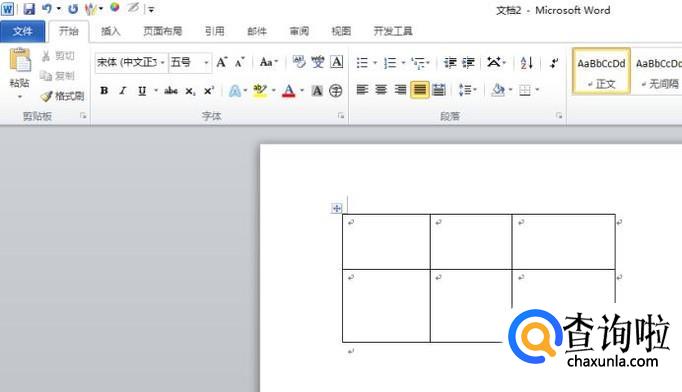
Task: Apply the red font color swatch
Action: pyautogui.click(x=289, y=90)
